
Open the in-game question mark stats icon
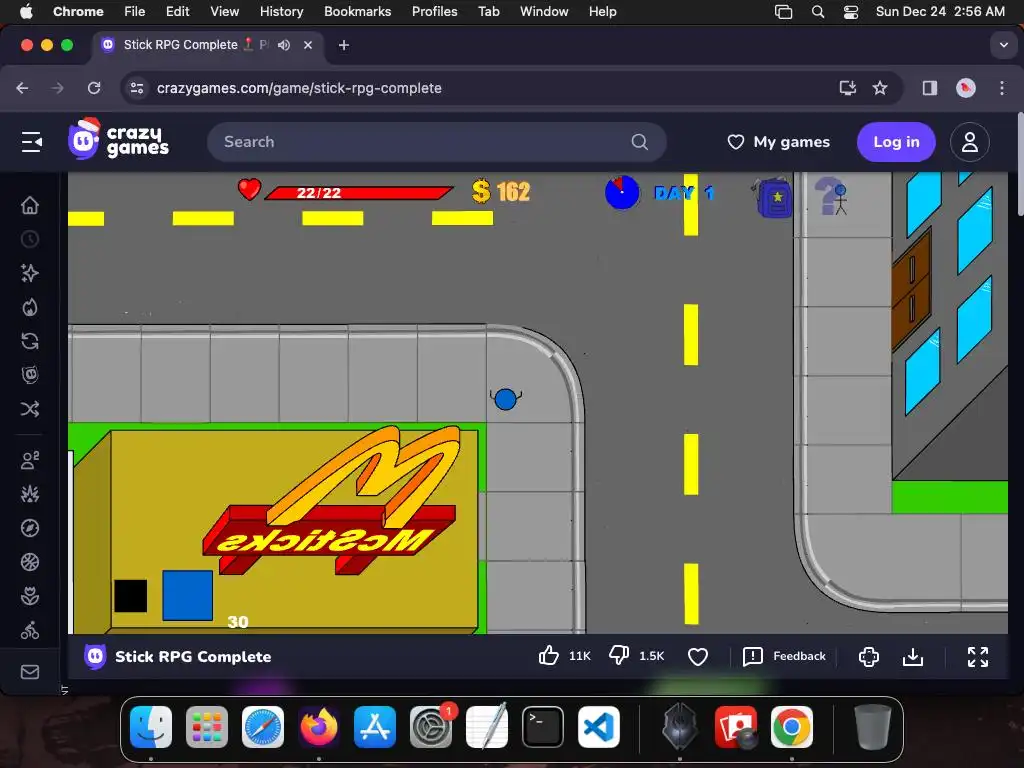tap(831, 196)
